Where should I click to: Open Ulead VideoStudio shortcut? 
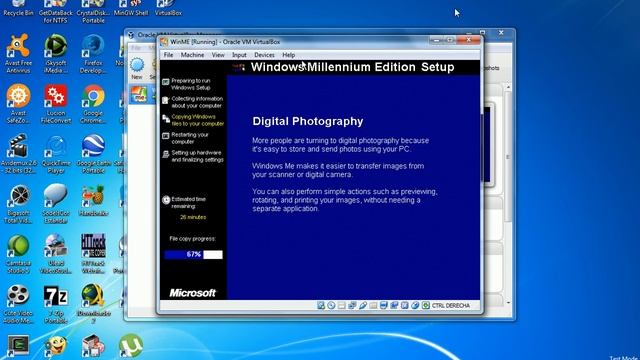pyautogui.click(x=56, y=254)
